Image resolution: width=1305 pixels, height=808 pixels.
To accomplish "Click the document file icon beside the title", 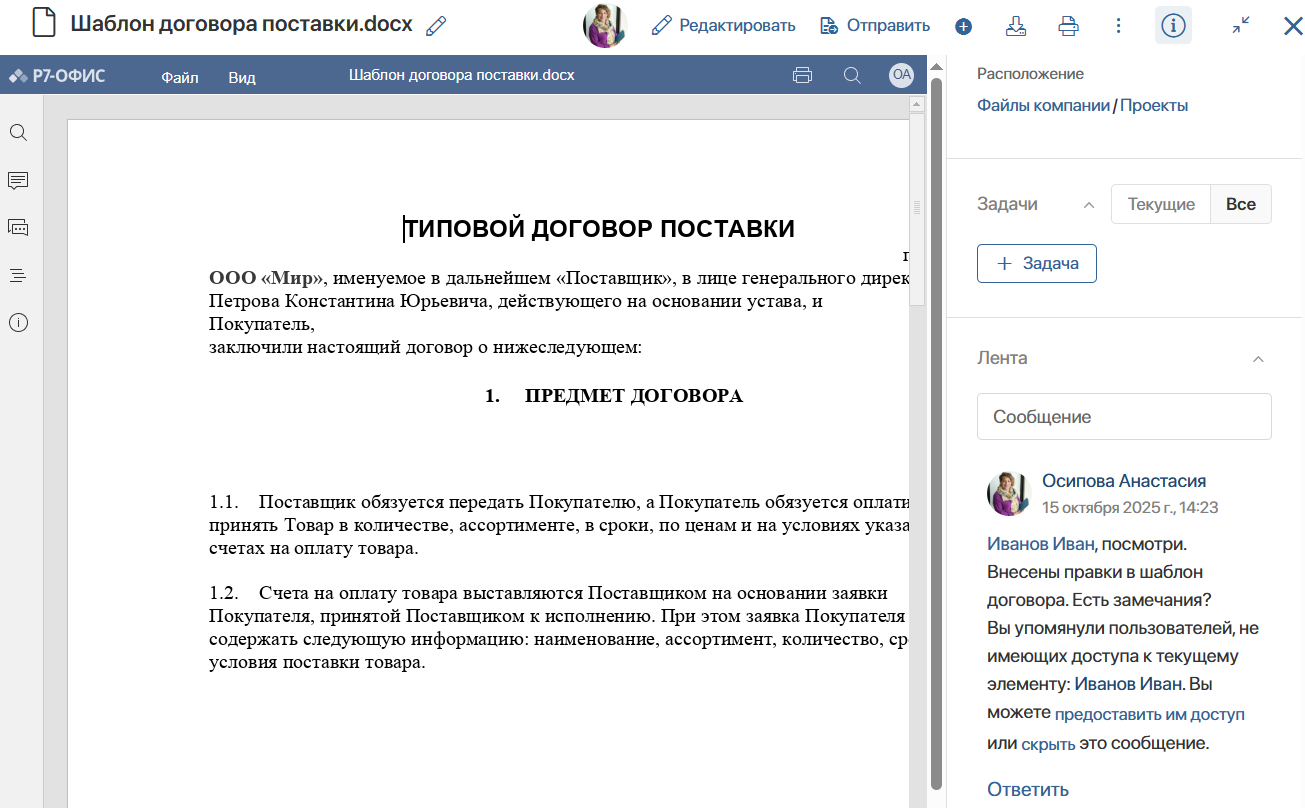I will pos(44,24).
